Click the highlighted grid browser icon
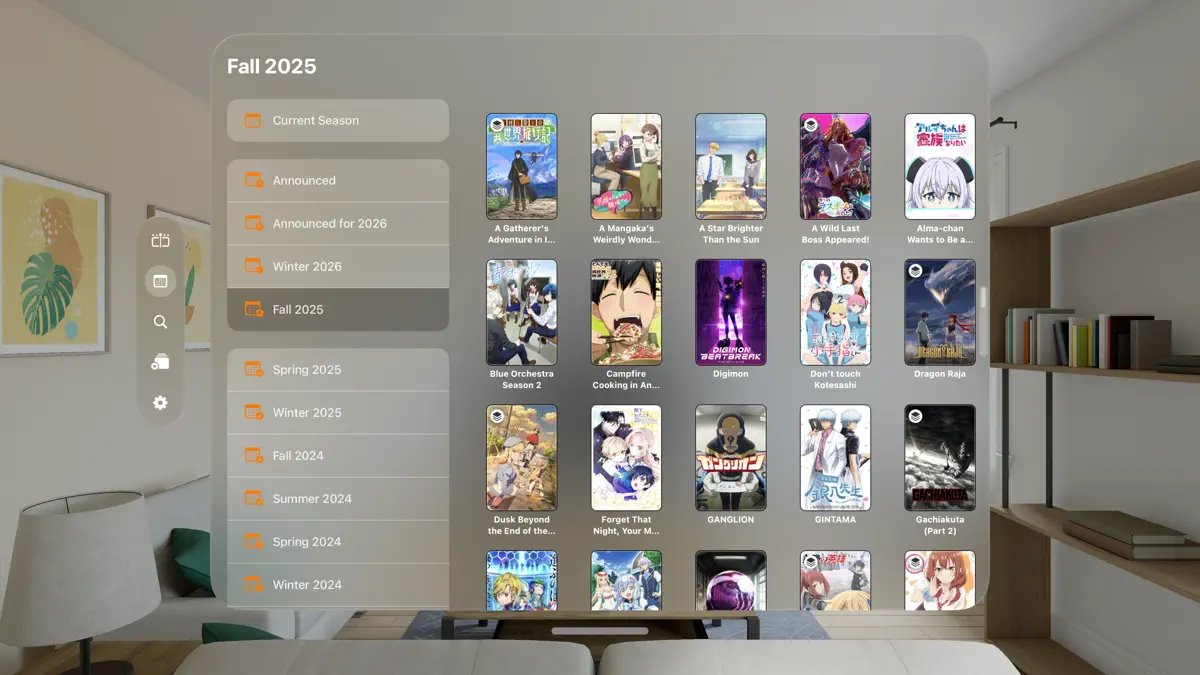The height and width of the screenshot is (675, 1200). pos(159,281)
